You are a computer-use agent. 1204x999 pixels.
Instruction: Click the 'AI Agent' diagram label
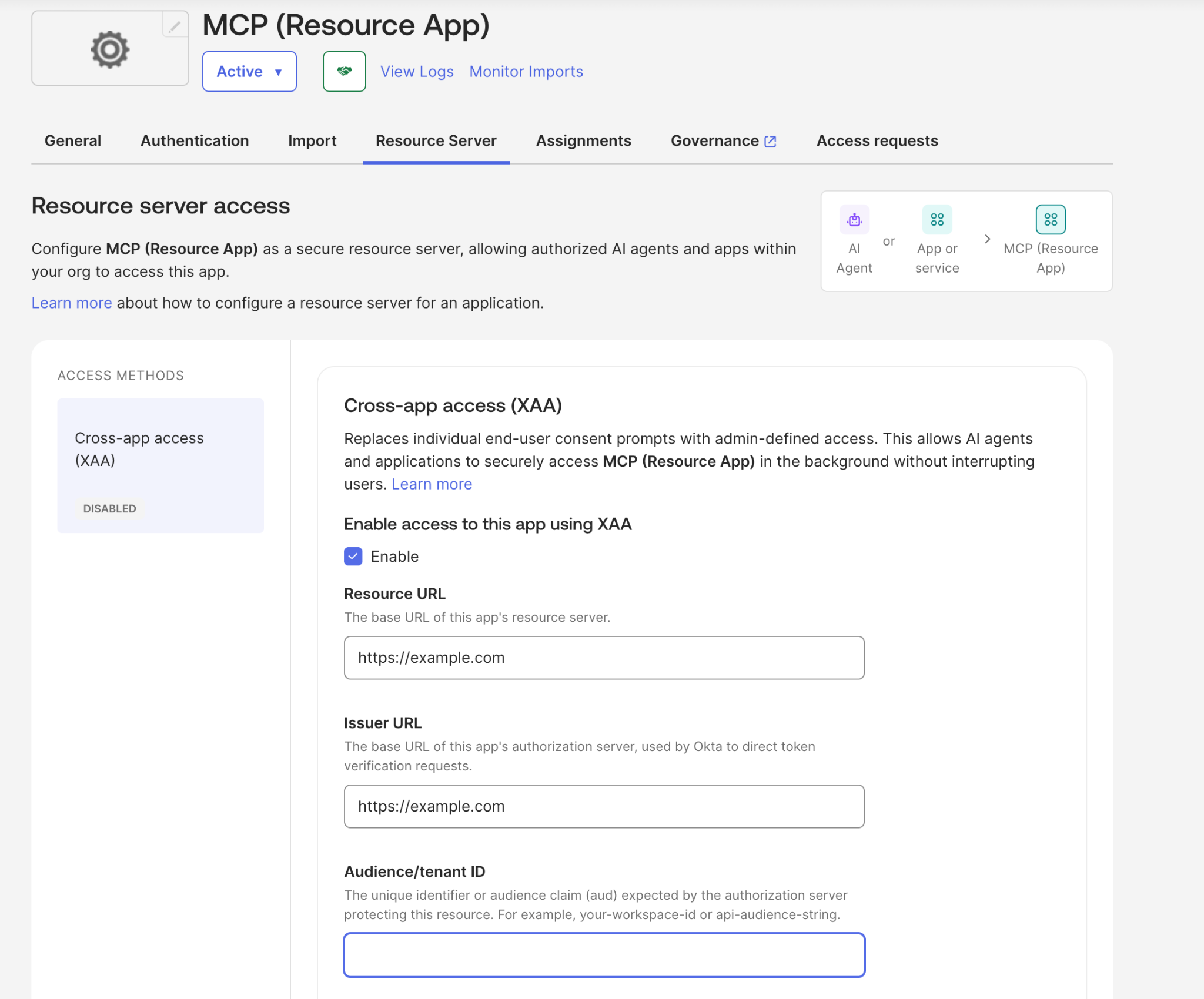pyautogui.click(x=854, y=259)
